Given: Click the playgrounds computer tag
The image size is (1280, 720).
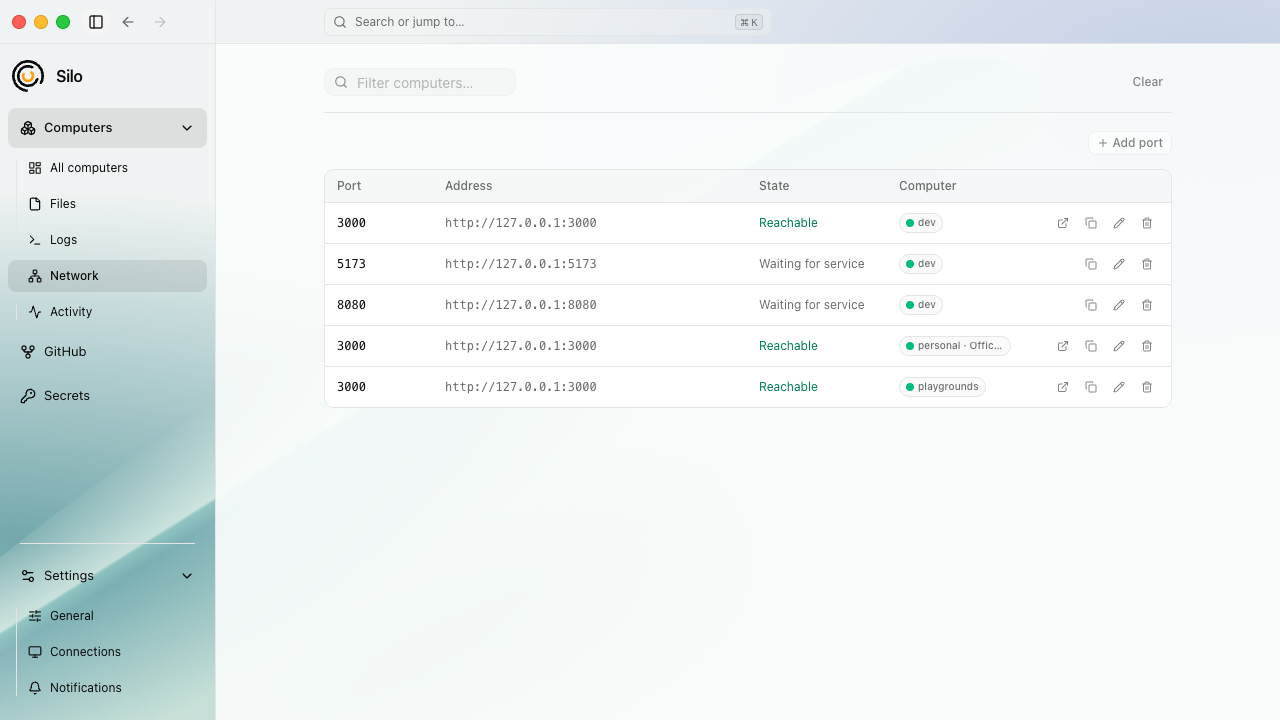Looking at the screenshot, I should pyautogui.click(x=942, y=387).
